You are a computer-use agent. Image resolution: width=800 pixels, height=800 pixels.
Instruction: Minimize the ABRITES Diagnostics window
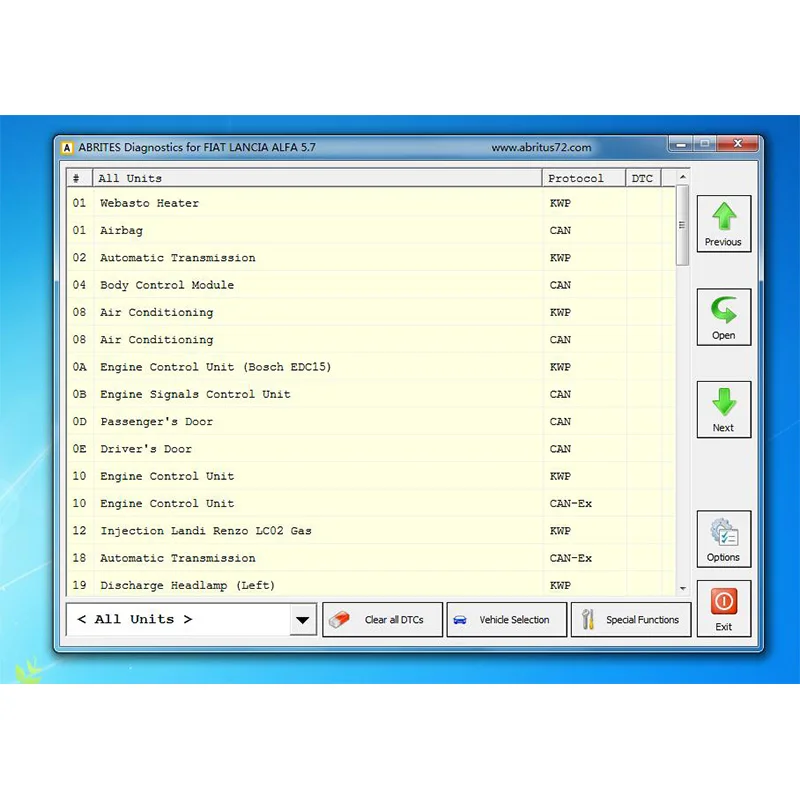click(681, 144)
